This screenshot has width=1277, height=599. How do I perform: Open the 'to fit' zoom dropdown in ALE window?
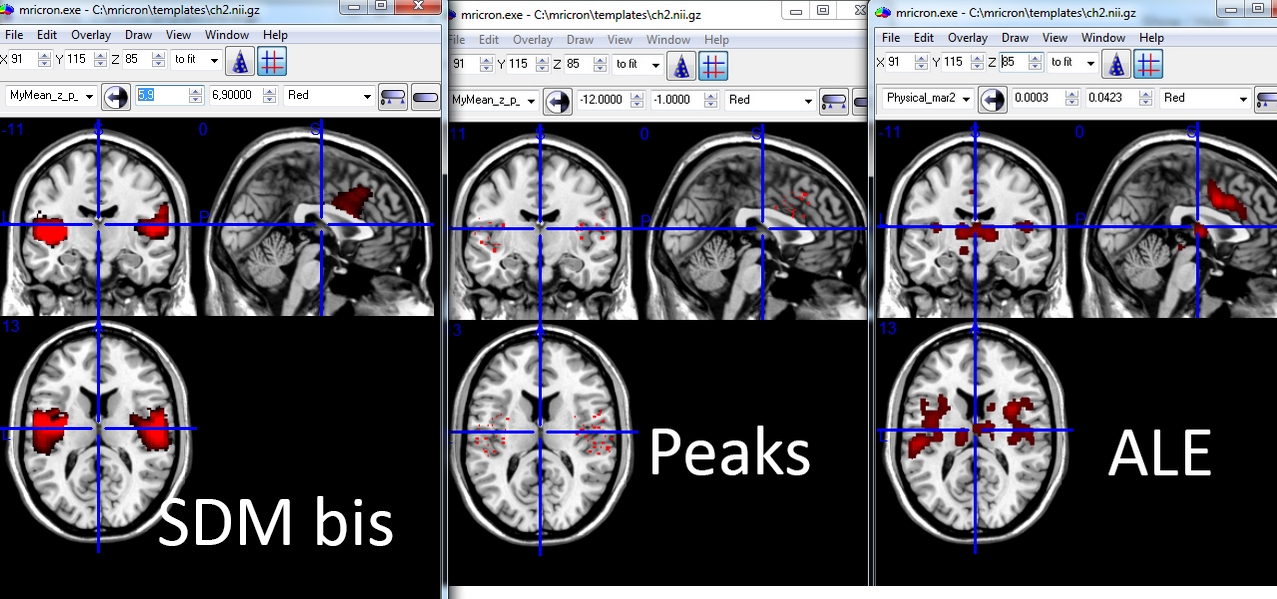coord(1072,62)
